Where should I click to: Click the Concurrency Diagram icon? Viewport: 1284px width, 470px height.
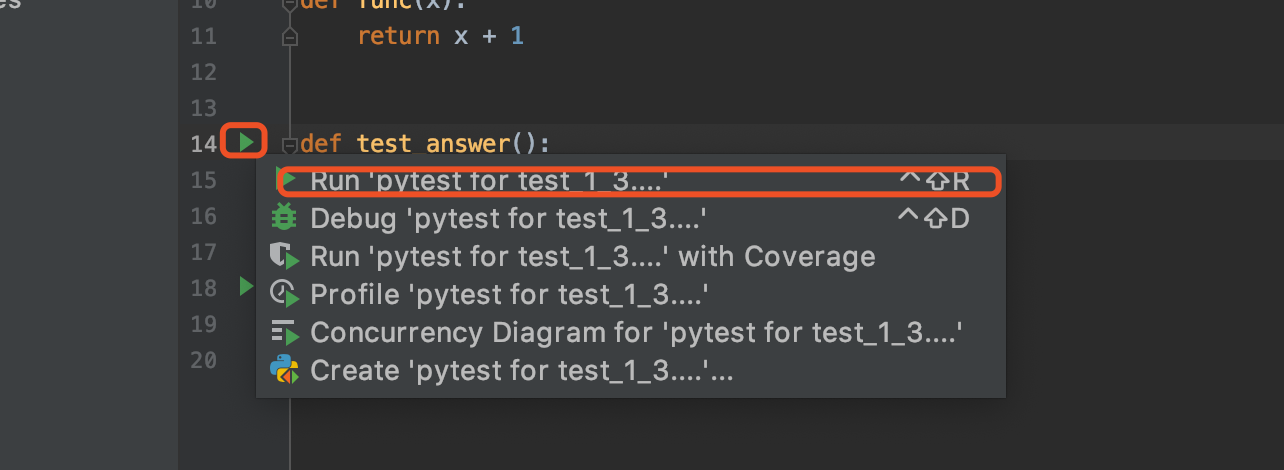coord(285,332)
